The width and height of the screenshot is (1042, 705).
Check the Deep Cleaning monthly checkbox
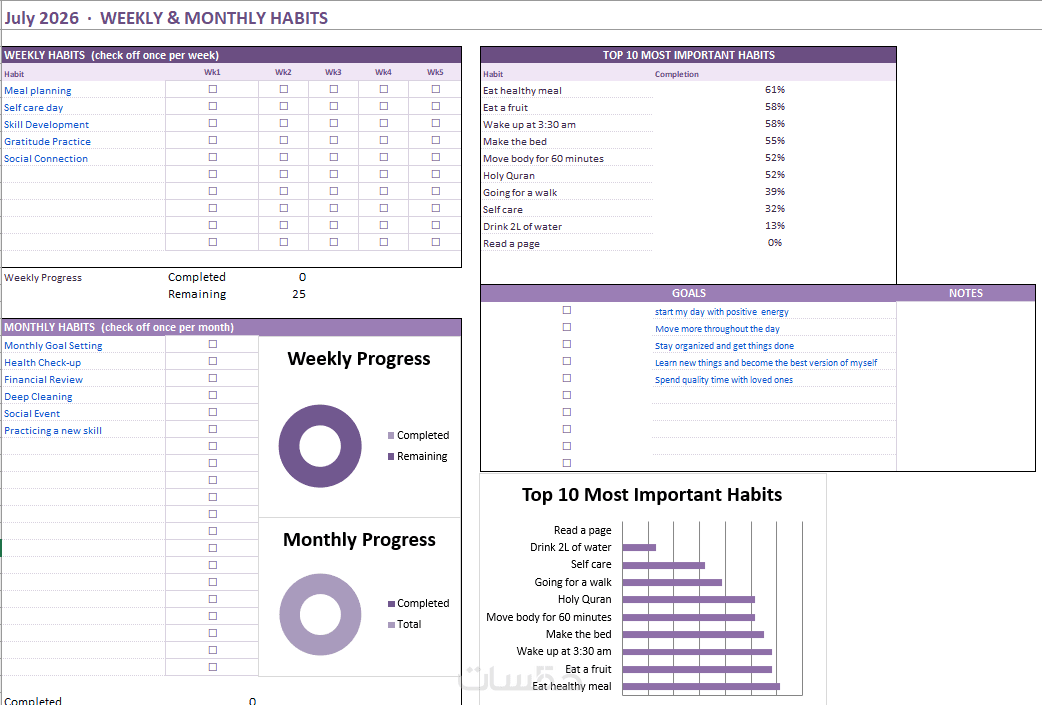213,395
